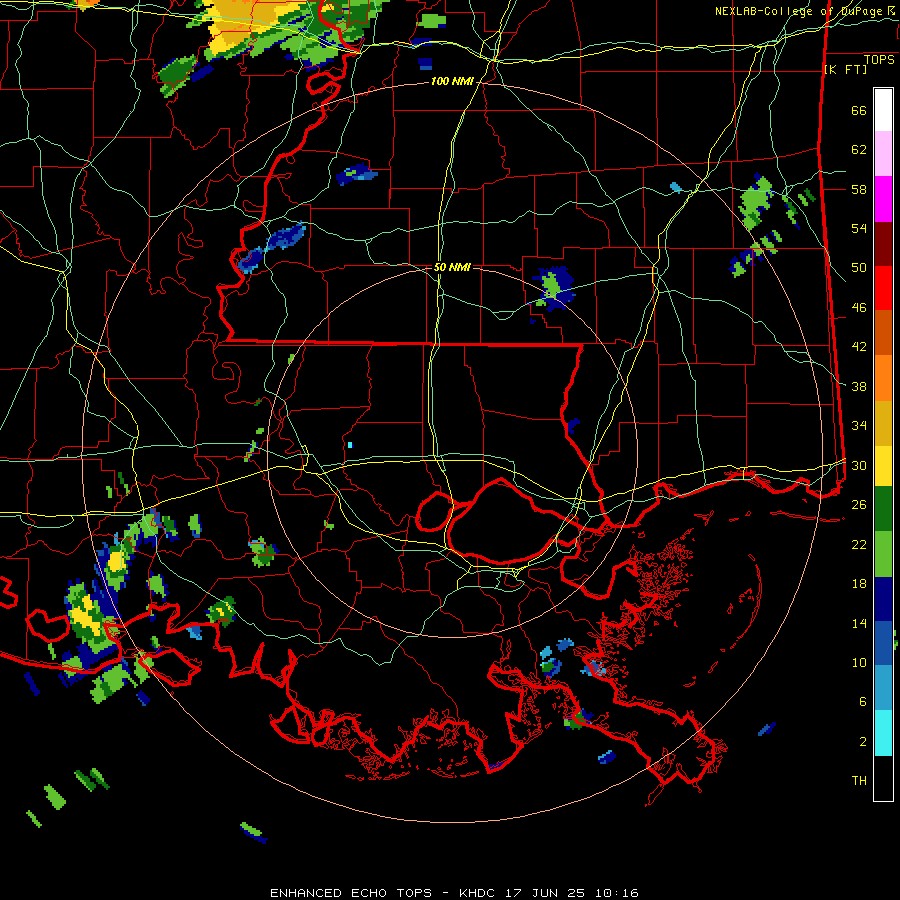Pick the cyan legend band

[883, 733]
